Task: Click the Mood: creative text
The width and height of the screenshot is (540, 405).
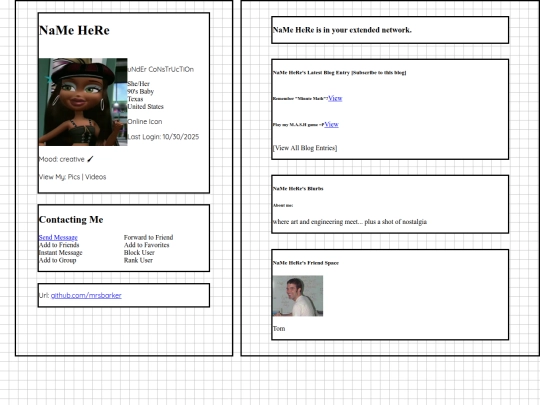Action: pos(62,159)
